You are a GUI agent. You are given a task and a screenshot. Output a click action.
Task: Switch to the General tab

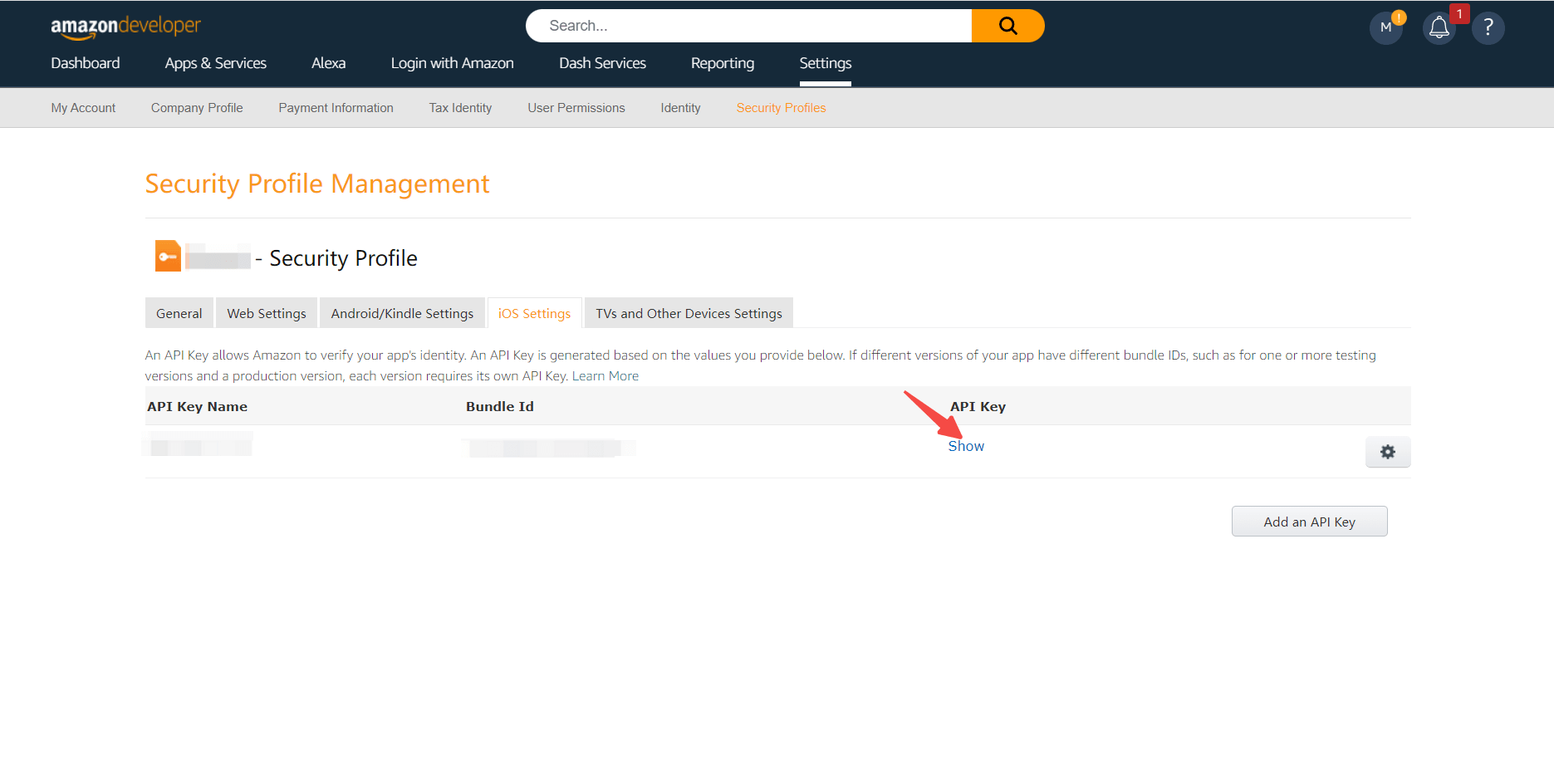(179, 313)
